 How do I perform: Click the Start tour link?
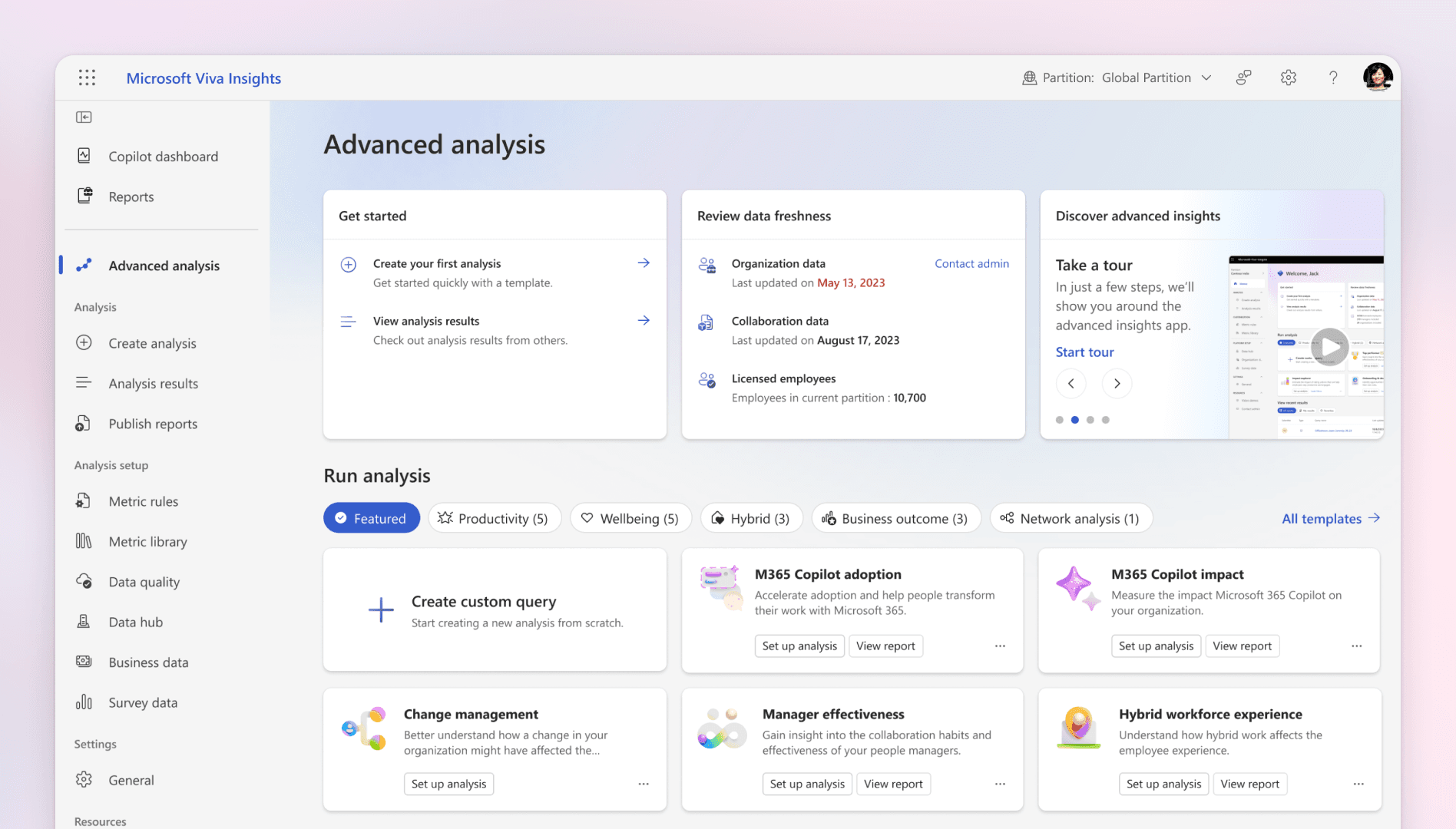(x=1084, y=352)
